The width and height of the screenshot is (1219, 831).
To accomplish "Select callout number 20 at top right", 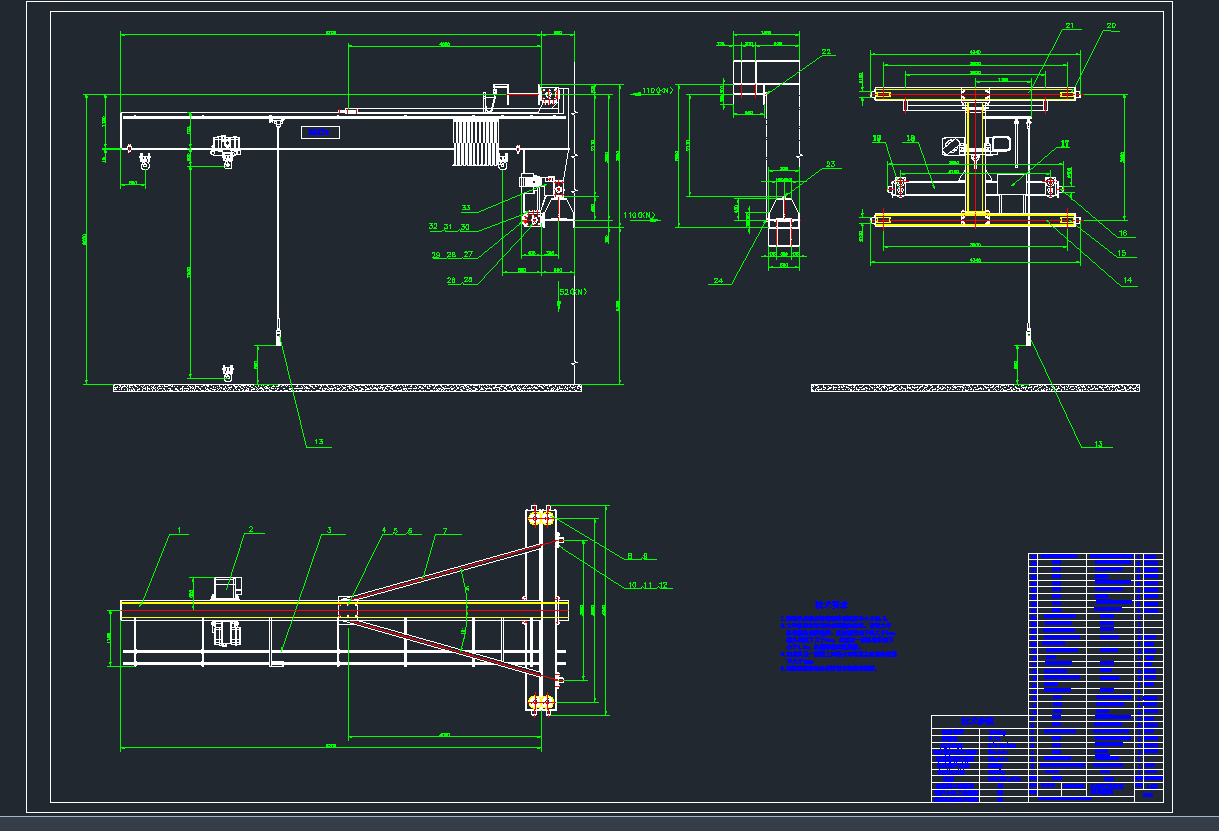I will pos(1111,26).
